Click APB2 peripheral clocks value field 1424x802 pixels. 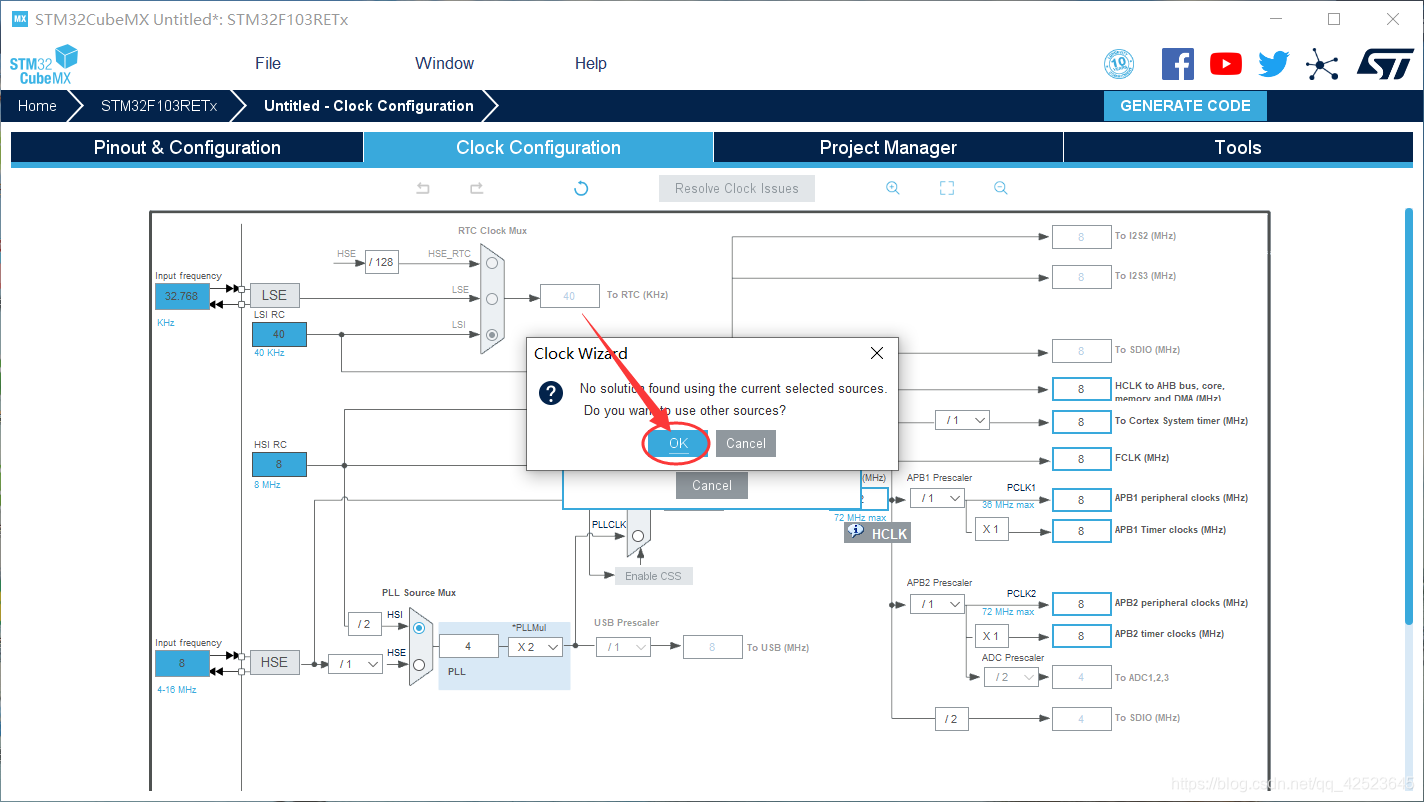pyautogui.click(x=1081, y=604)
